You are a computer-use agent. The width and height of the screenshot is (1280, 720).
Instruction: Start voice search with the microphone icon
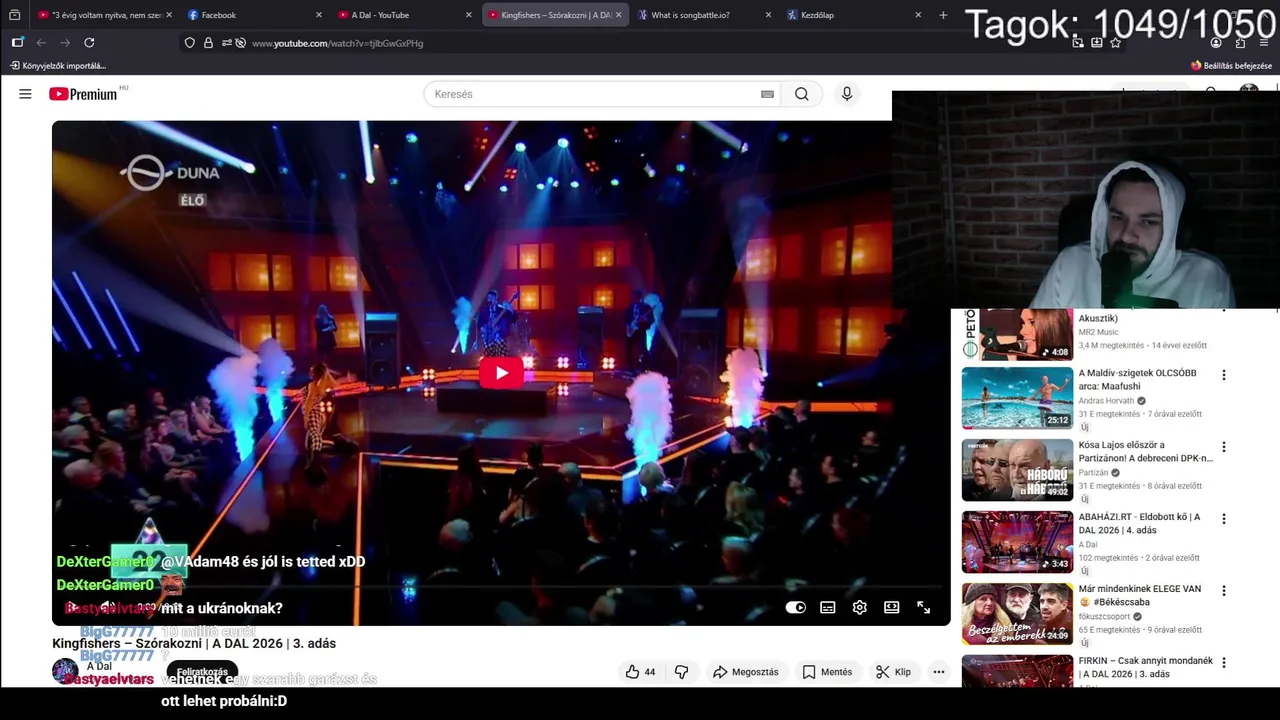pyautogui.click(x=847, y=94)
